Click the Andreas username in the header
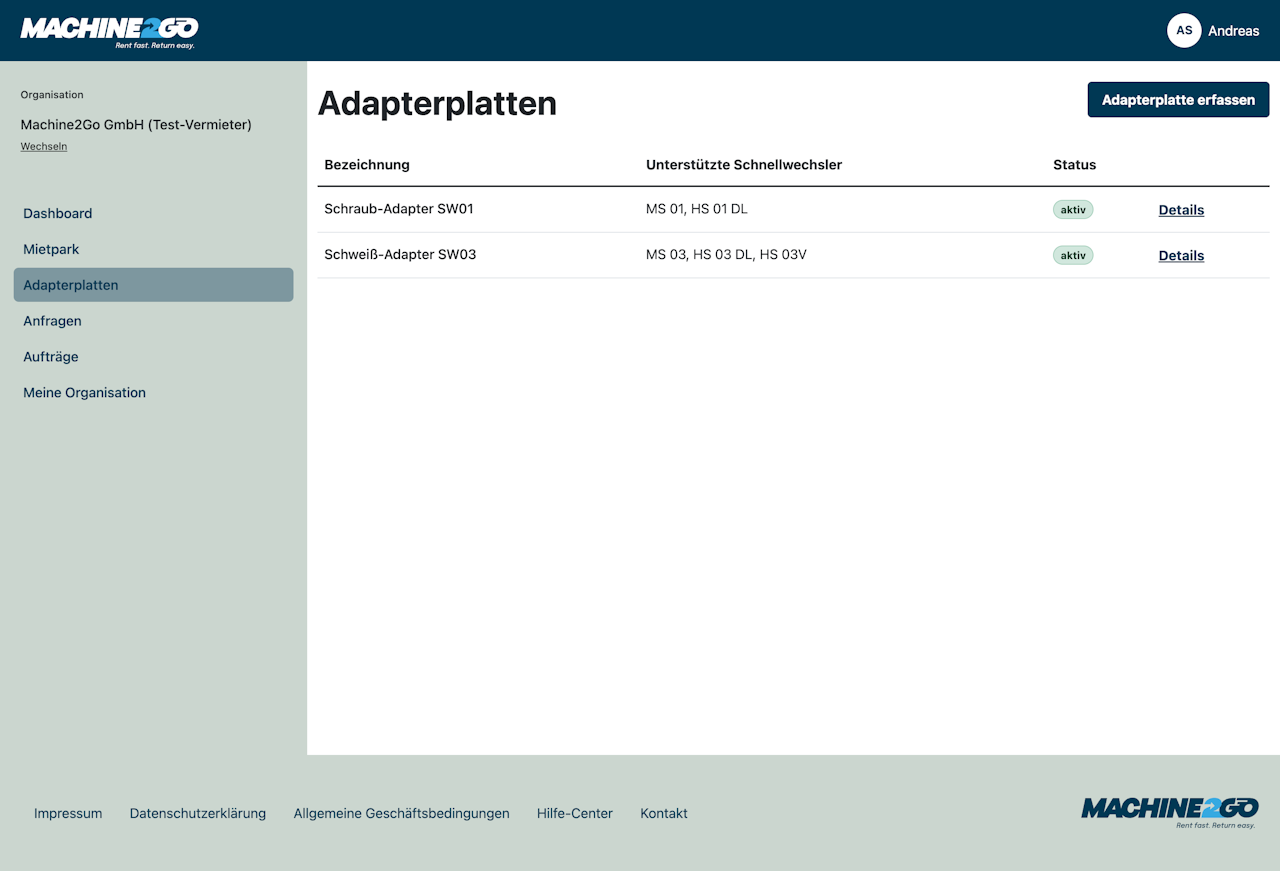The image size is (1280, 871). (x=1233, y=31)
